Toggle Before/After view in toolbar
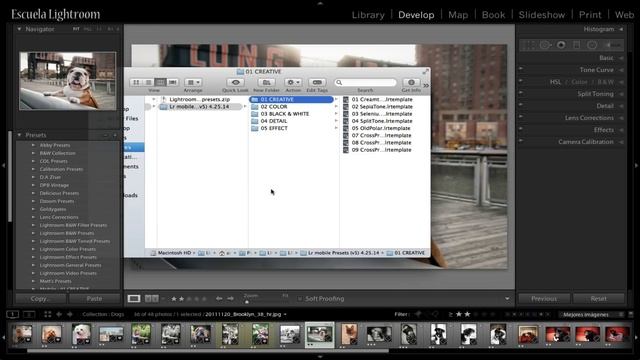640x360 pixels. click(152, 299)
